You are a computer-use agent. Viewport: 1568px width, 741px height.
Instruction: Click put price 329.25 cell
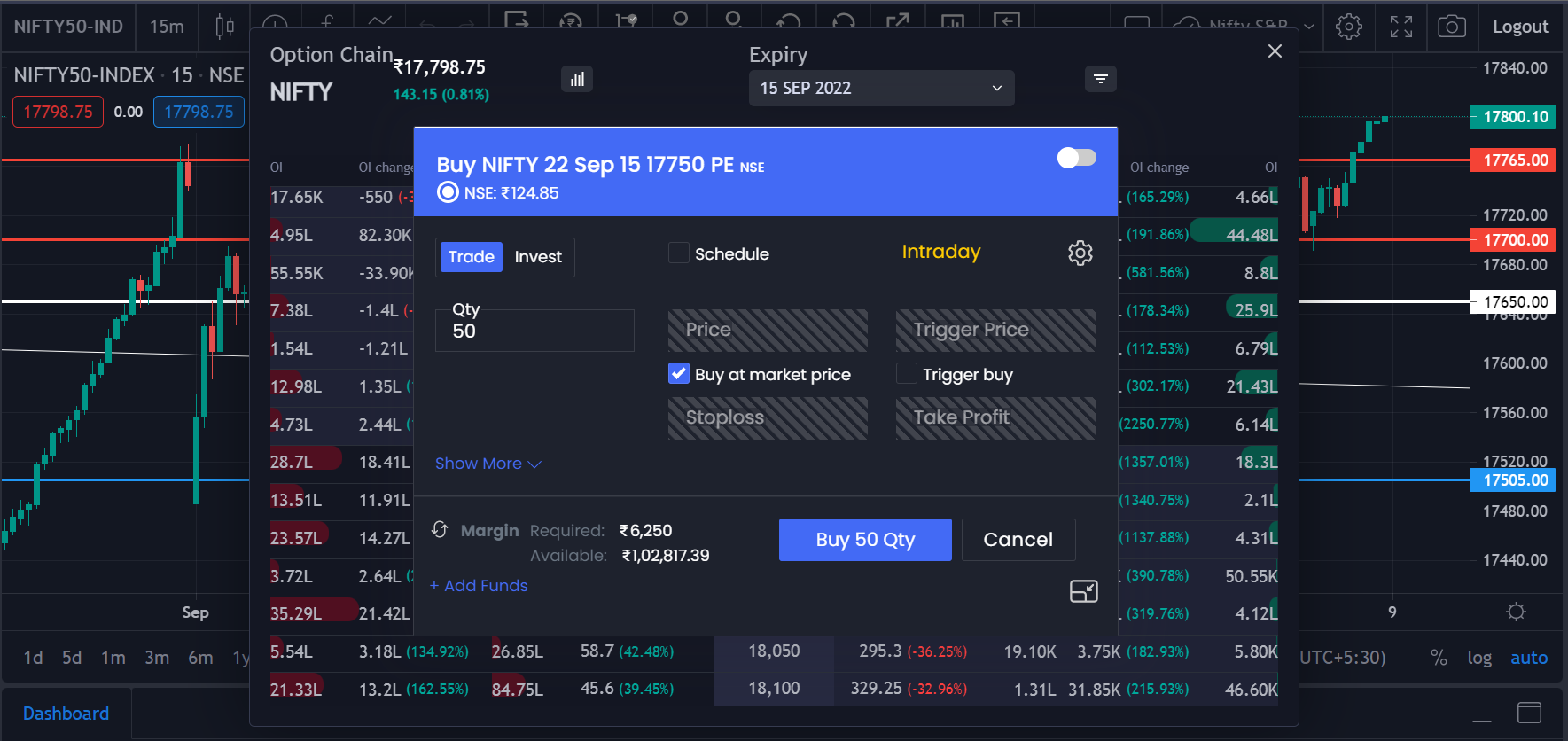(877, 689)
